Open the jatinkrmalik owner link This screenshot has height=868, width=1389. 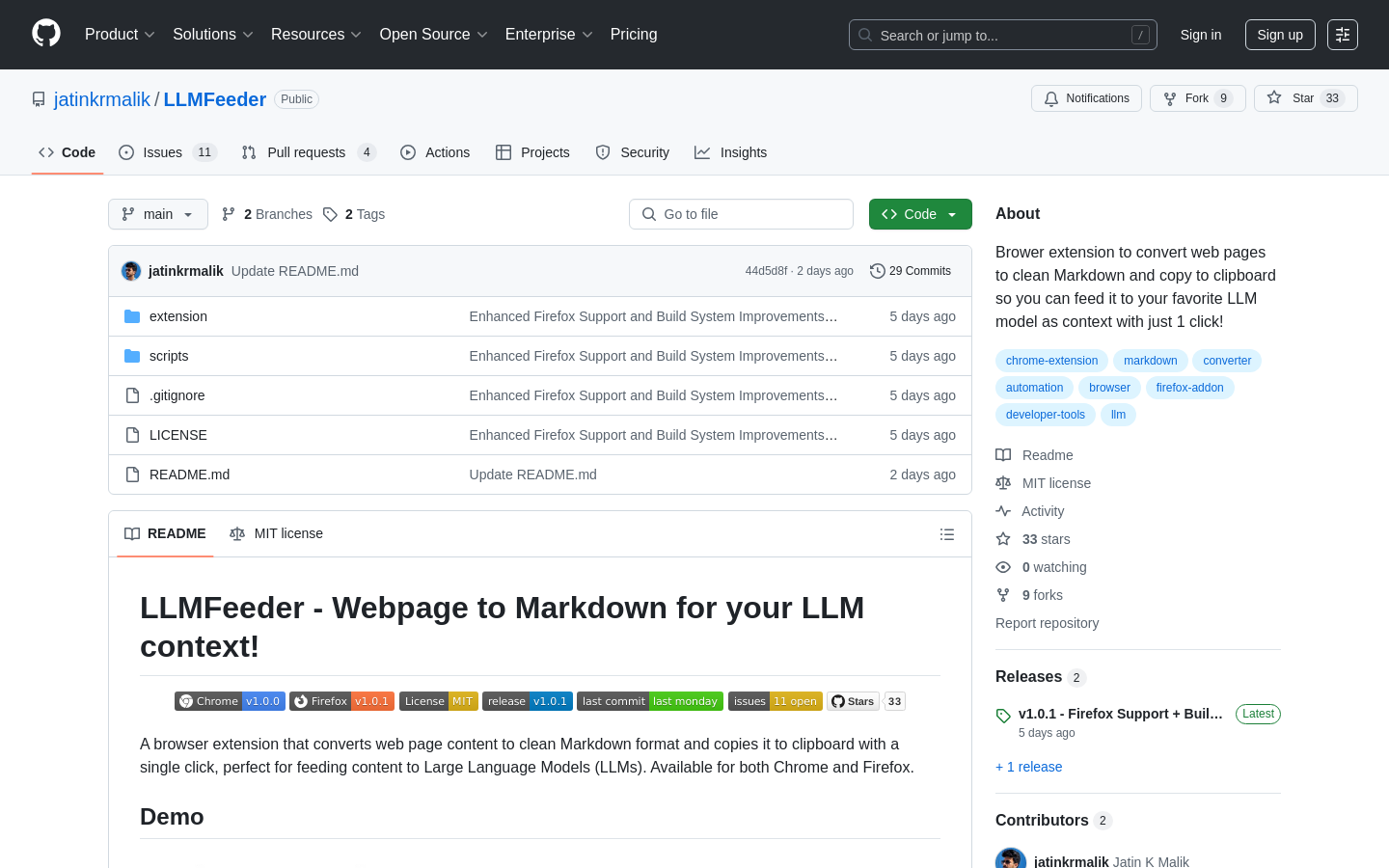102,99
